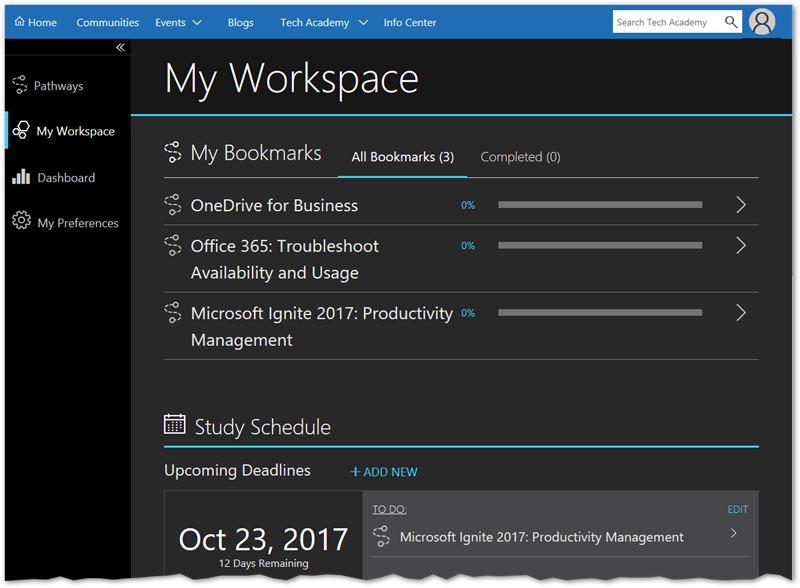Open OneDrive for Business via chevron
The width and height of the screenshot is (800, 588).
tap(741, 205)
